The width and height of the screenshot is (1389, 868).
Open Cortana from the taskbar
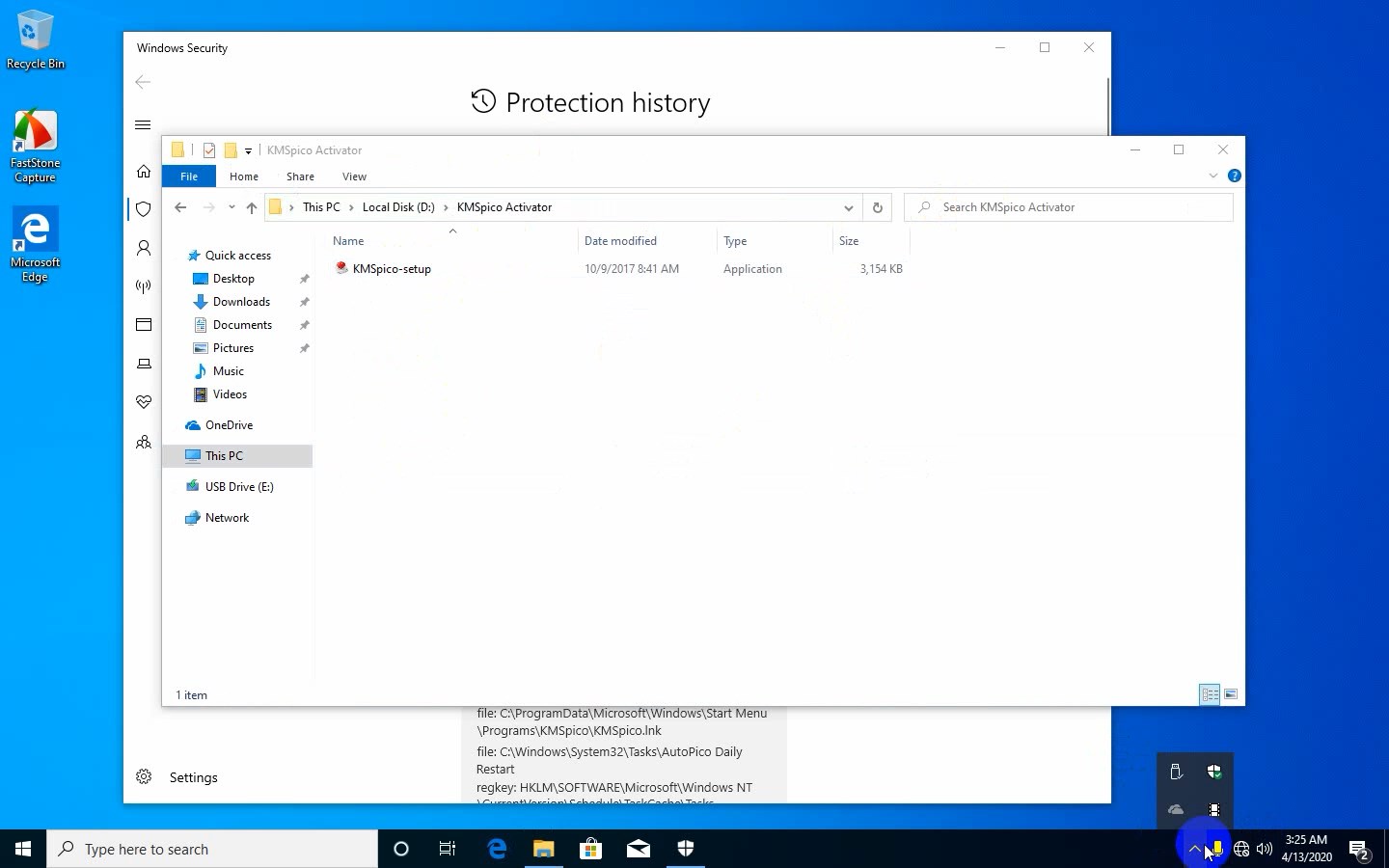pyautogui.click(x=401, y=849)
